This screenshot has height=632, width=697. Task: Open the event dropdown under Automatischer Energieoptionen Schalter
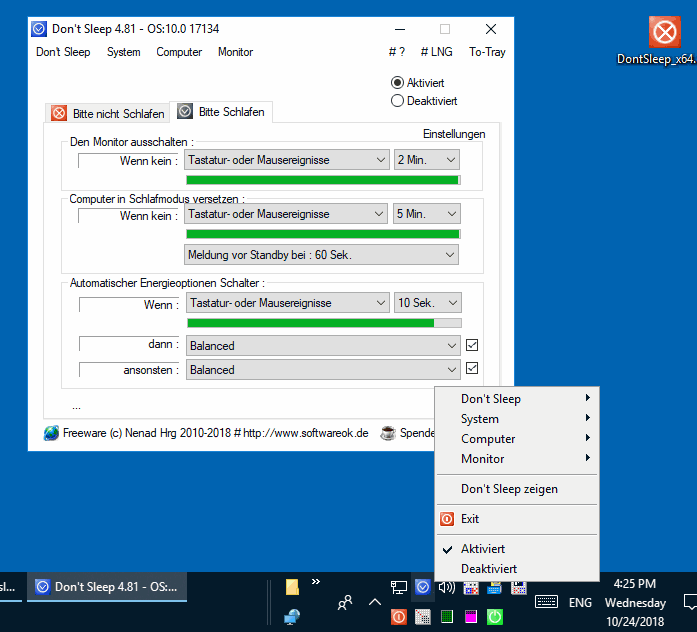tap(288, 303)
